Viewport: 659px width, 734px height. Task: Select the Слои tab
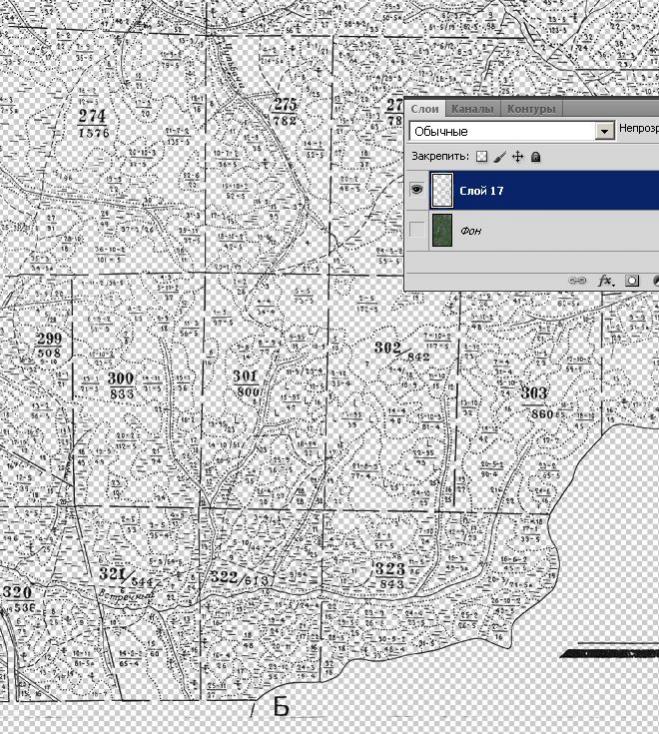point(425,109)
